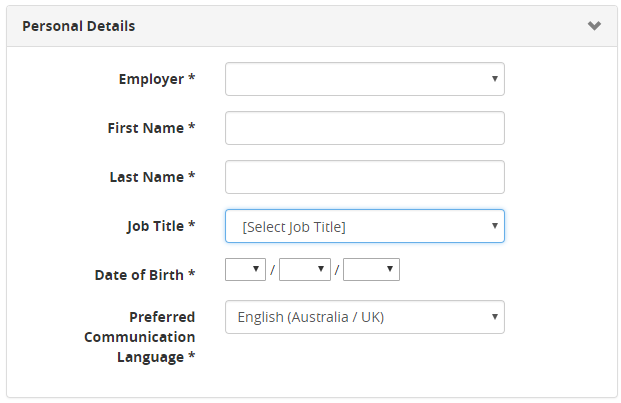Click the Personal Details header title
621x403 pixels.
tap(78, 26)
